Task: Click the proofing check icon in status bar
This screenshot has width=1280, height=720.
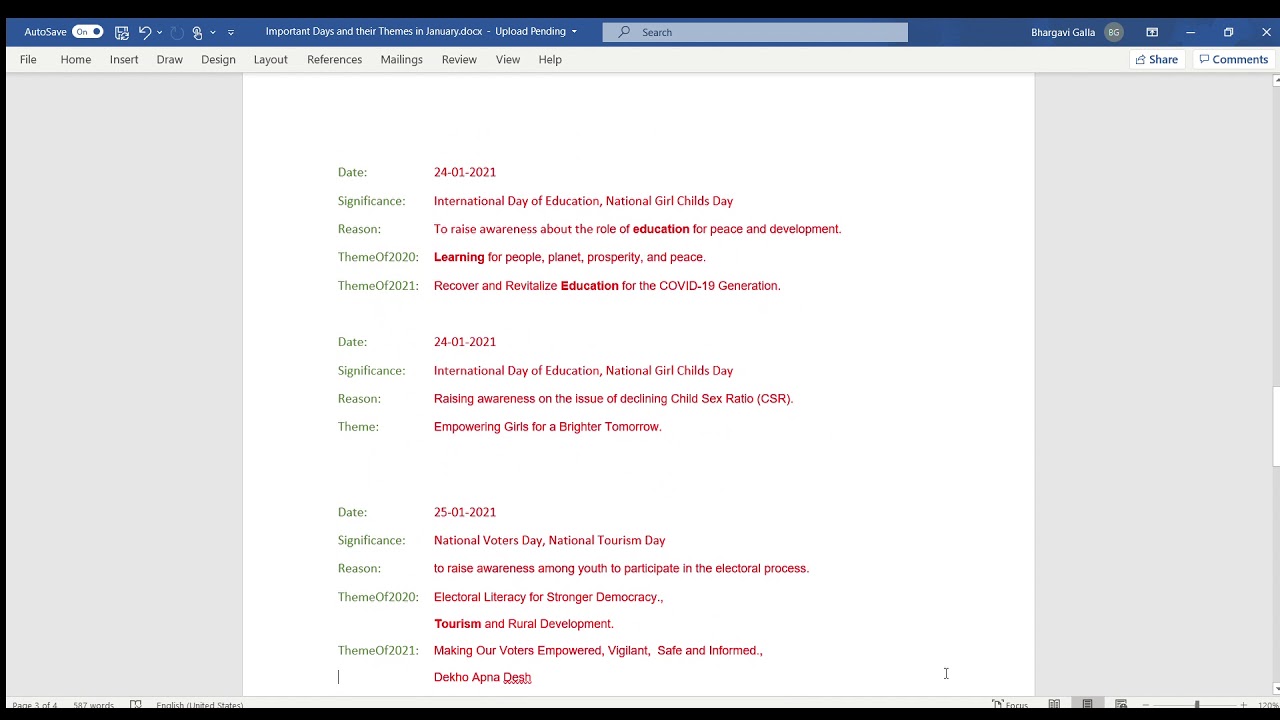Action: (x=136, y=705)
